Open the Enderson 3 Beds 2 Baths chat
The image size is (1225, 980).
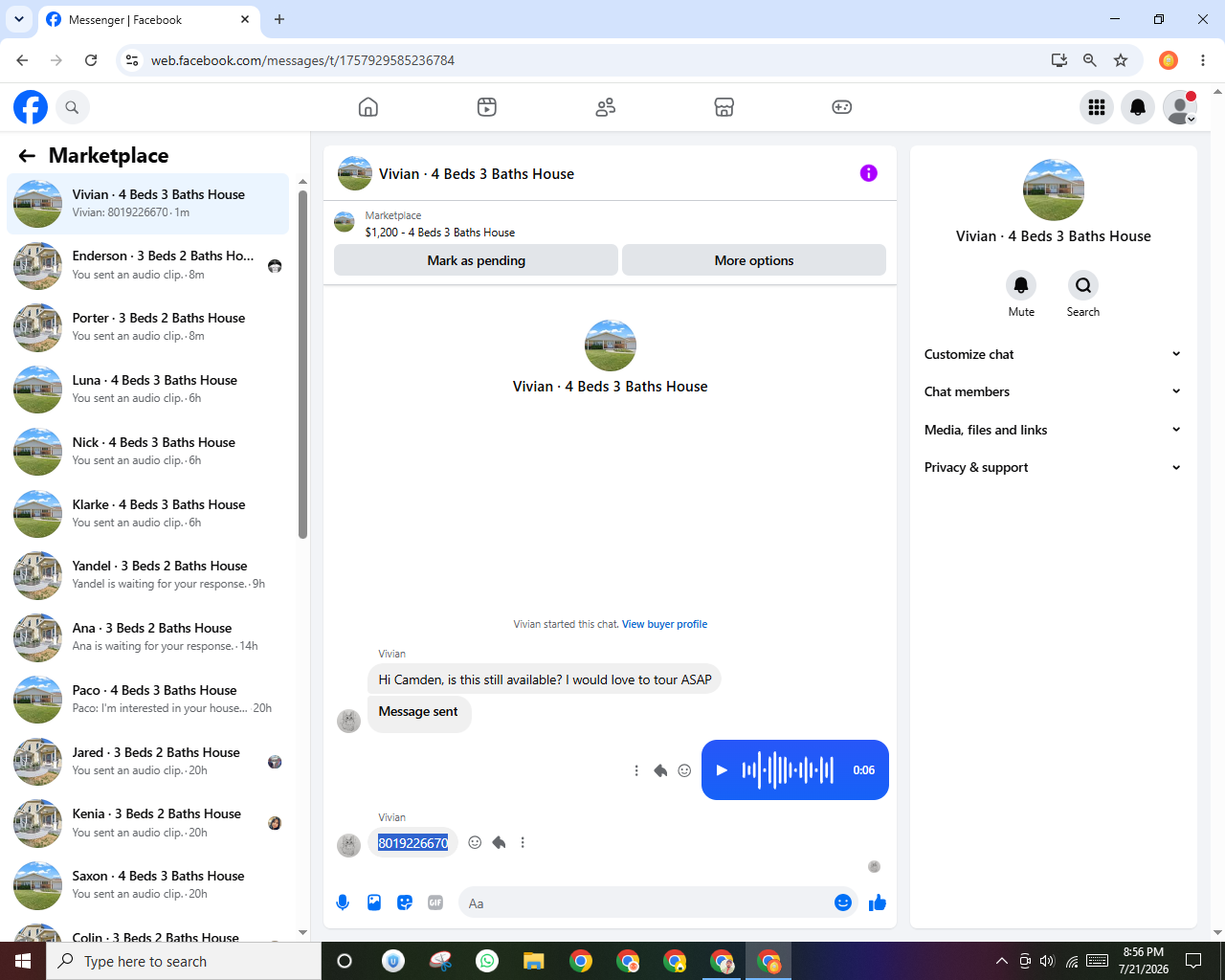147,265
